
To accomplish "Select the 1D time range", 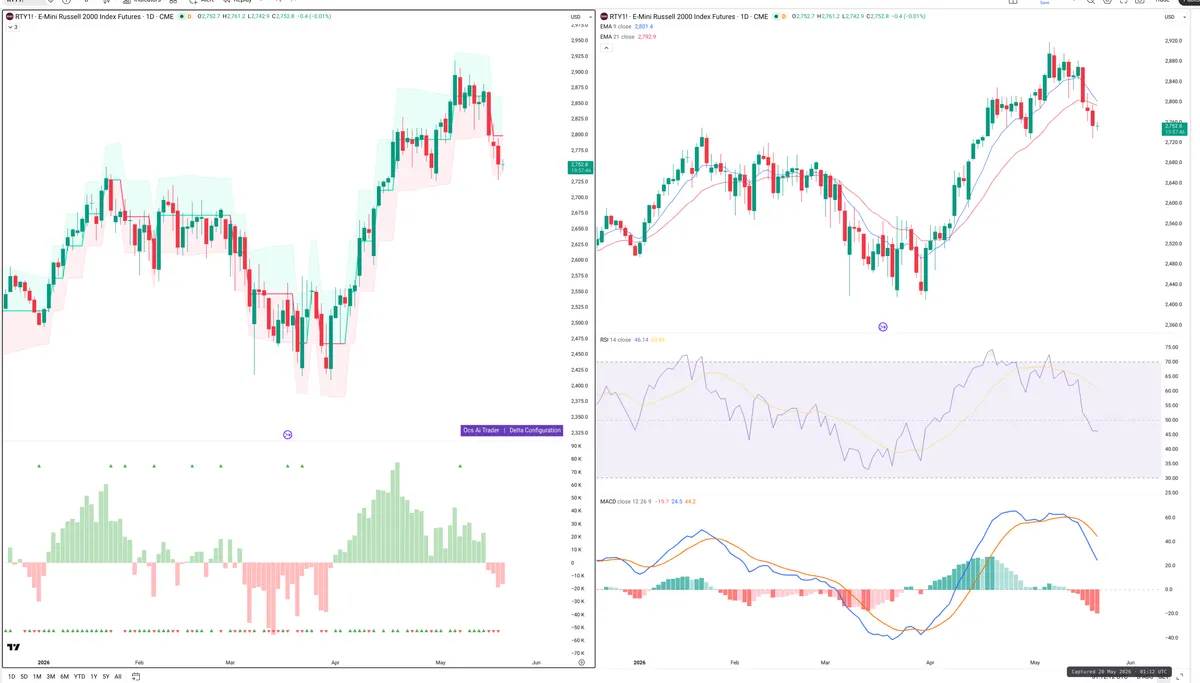I will [x=11, y=677].
